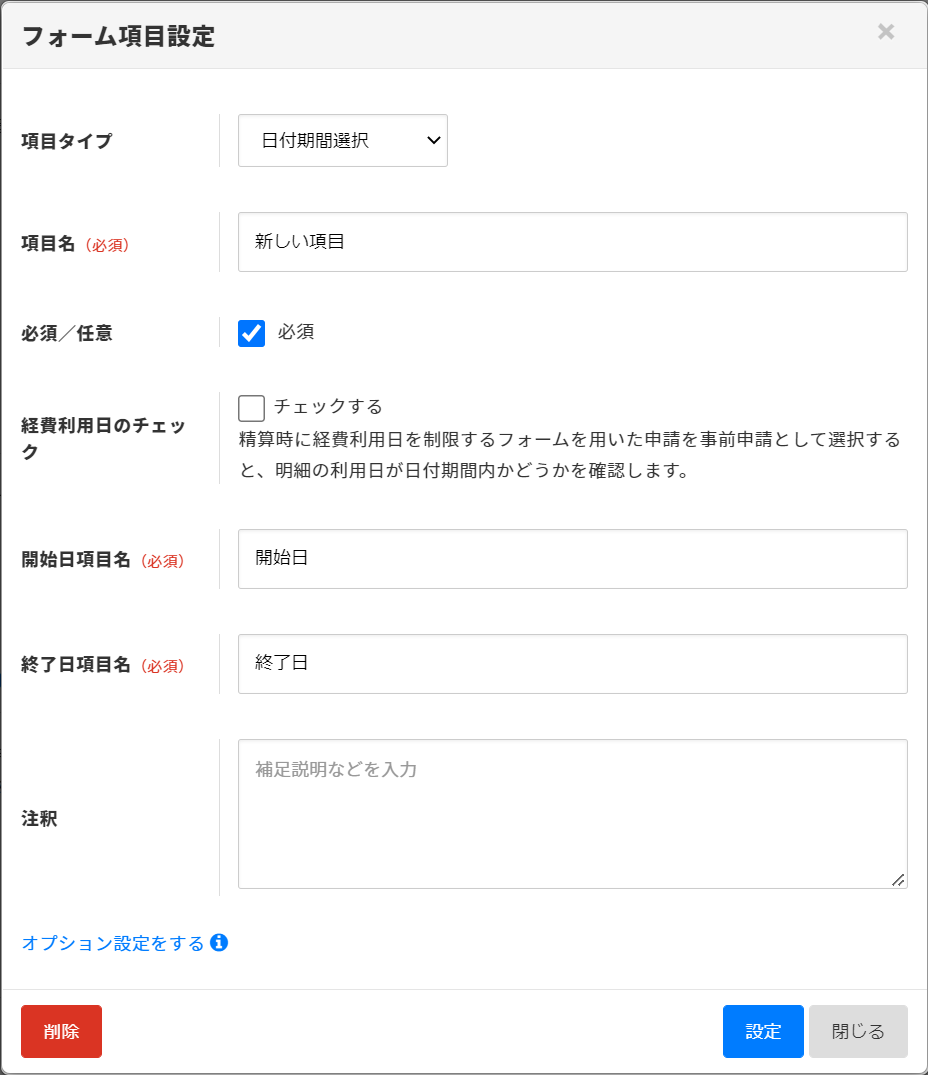This screenshot has width=928, height=1075.
Task: Open the 日付期間選択 item type dropdown
Action: [x=342, y=141]
